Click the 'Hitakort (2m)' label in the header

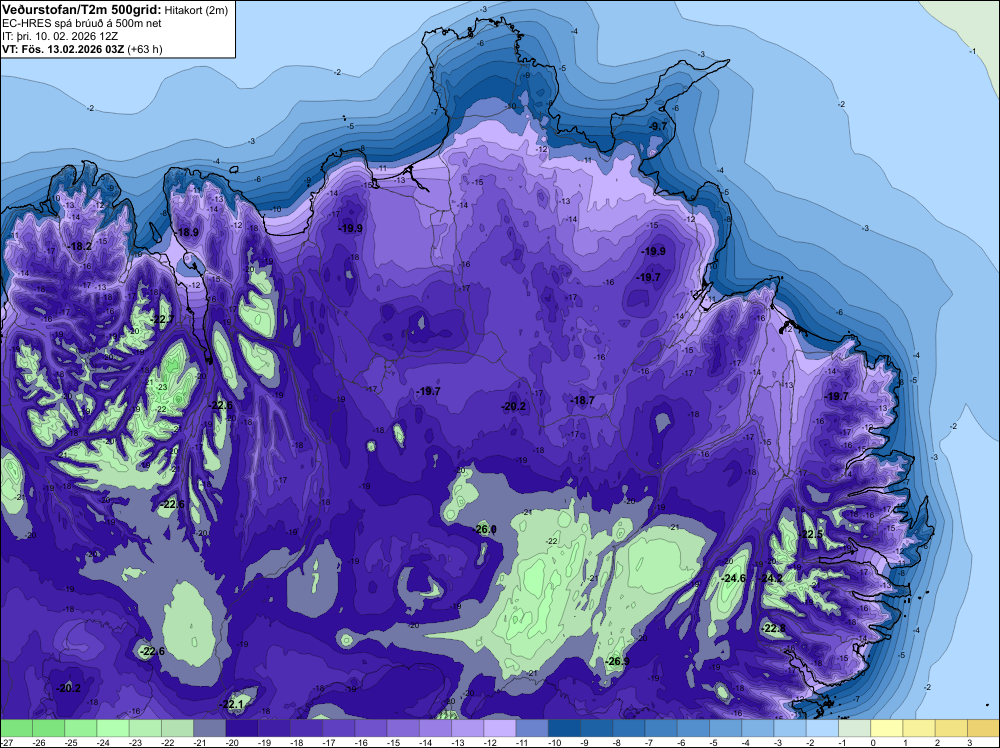pyautogui.click(x=196, y=10)
